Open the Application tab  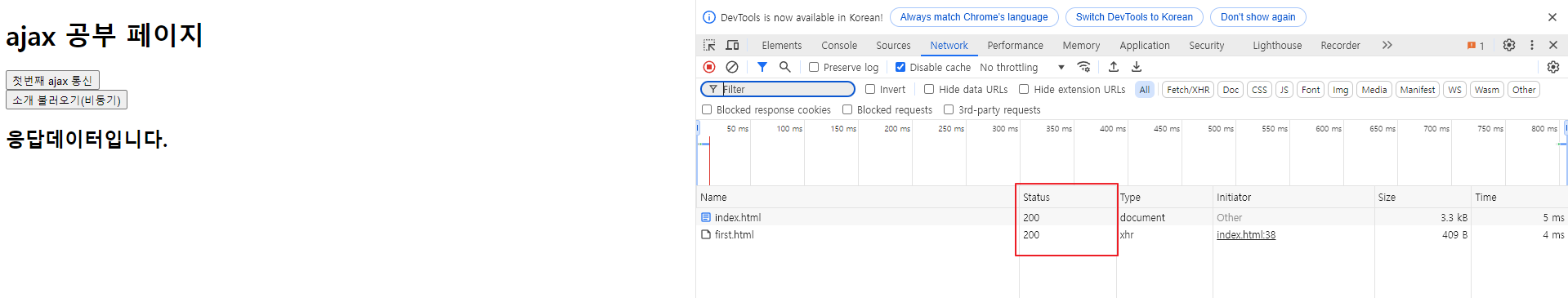(1144, 46)
